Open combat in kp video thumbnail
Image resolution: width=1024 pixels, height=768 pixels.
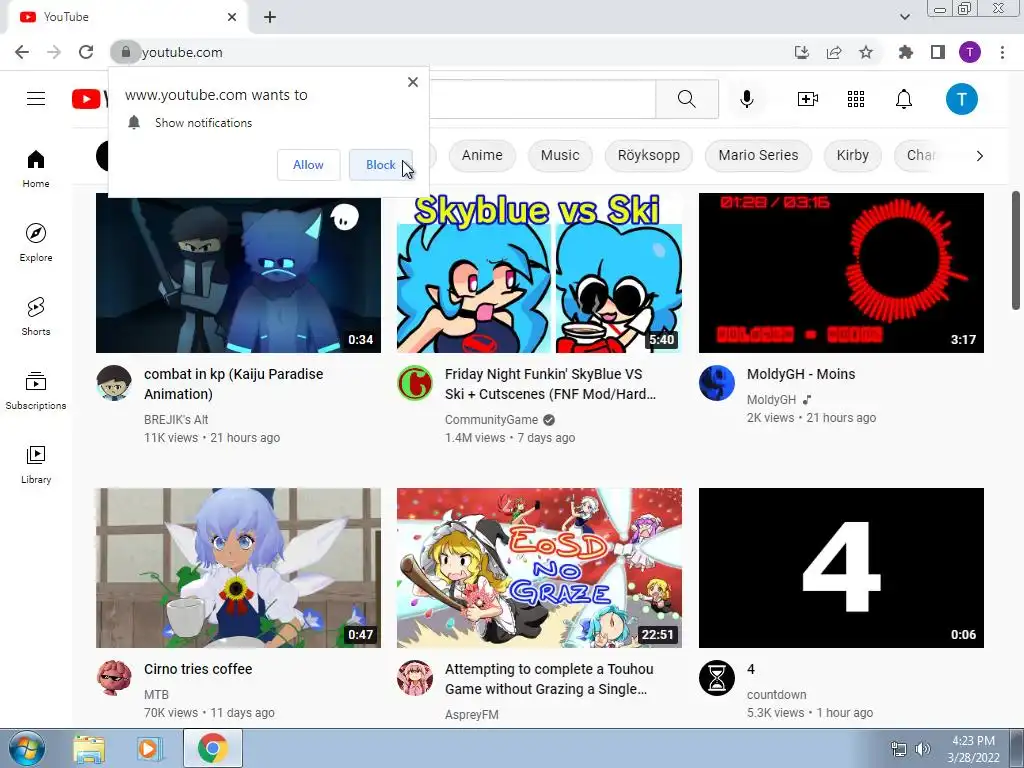(238, 273)
